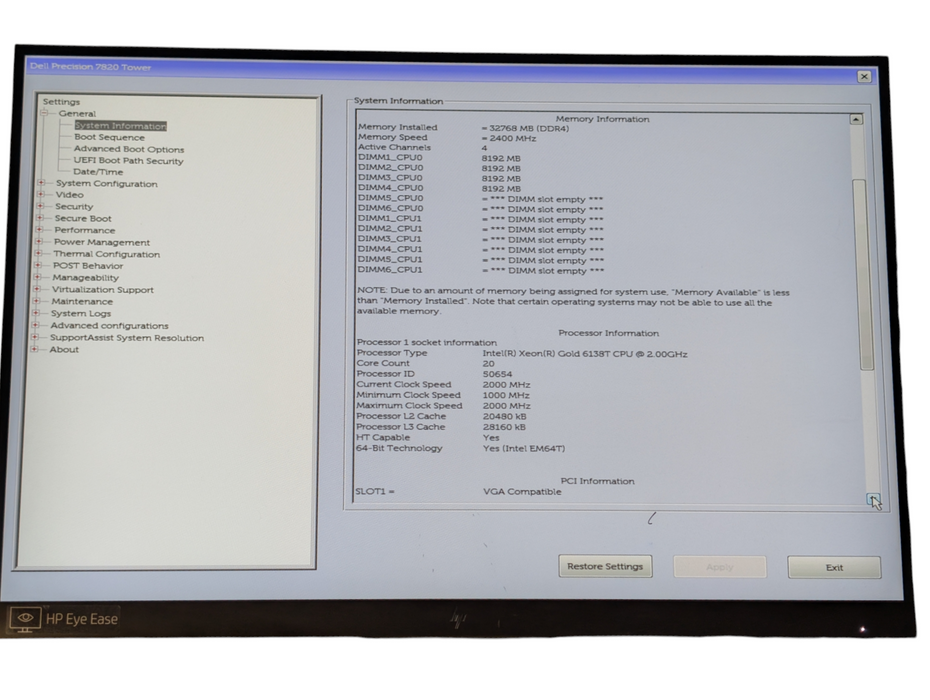The image size is (930, 700).
Task: Click the Maximum Clock Speed label
Action: (409, 405)
